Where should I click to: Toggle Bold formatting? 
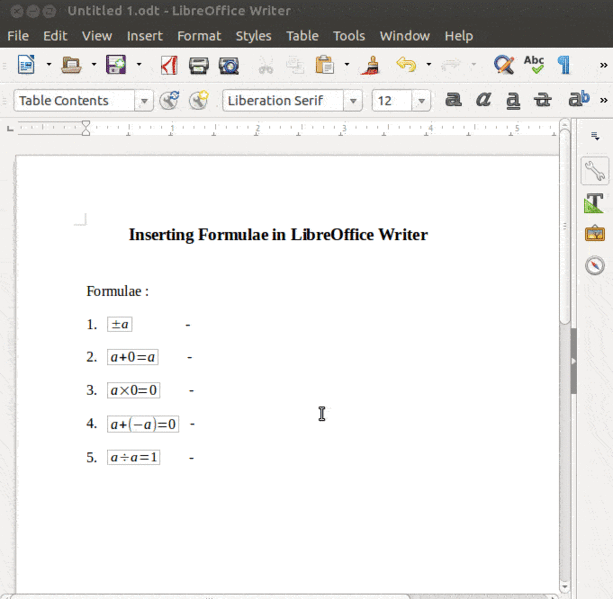coord(453,100)
